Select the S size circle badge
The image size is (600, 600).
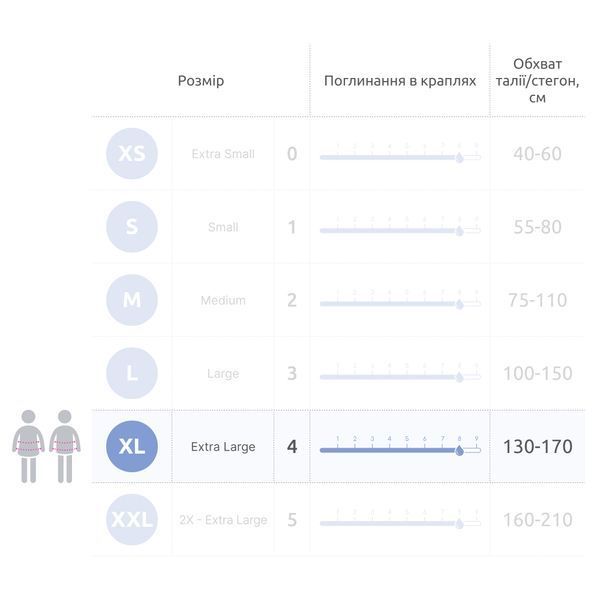(x=132, y=227)
